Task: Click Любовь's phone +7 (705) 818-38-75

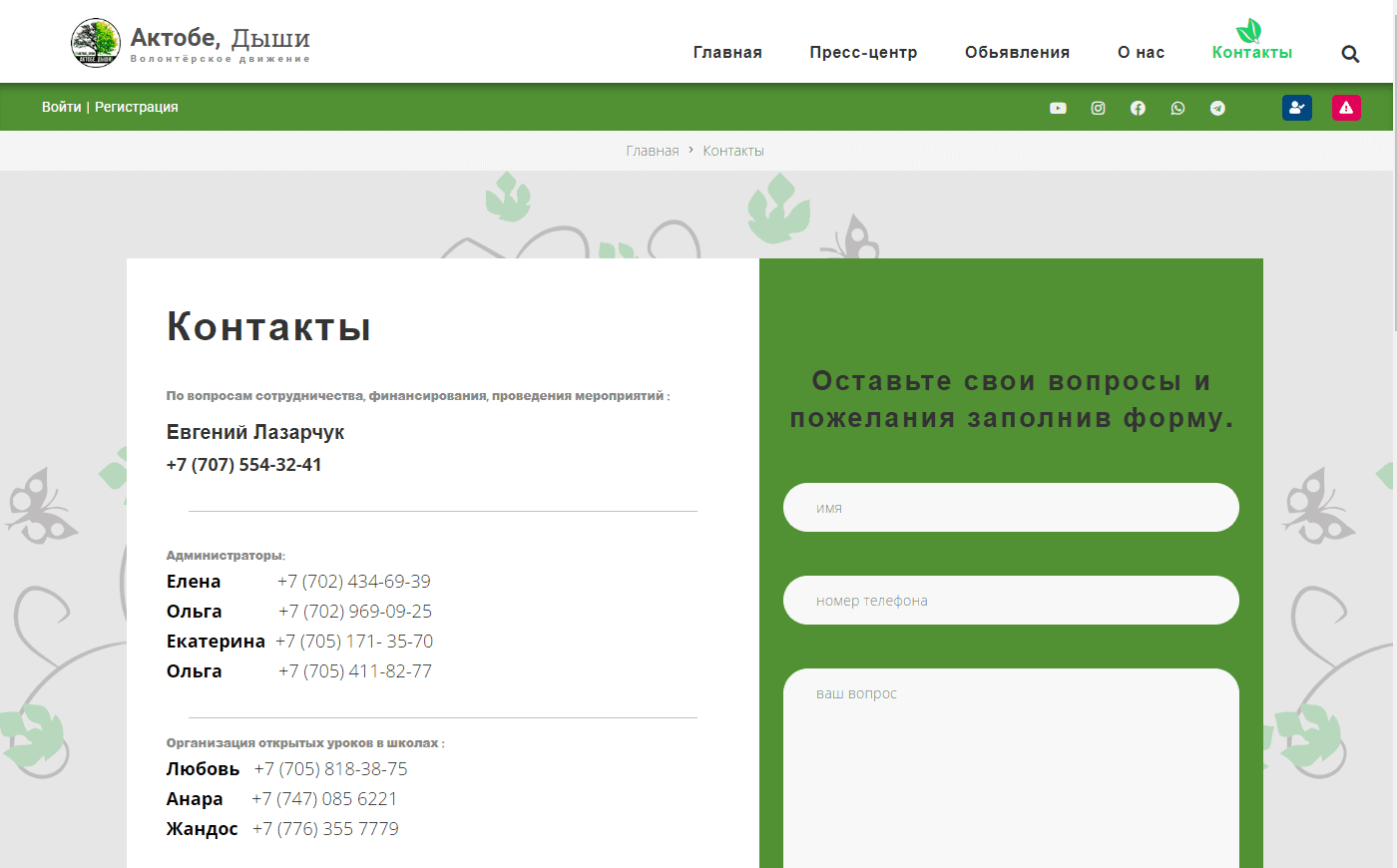Action: coord(330,769)
